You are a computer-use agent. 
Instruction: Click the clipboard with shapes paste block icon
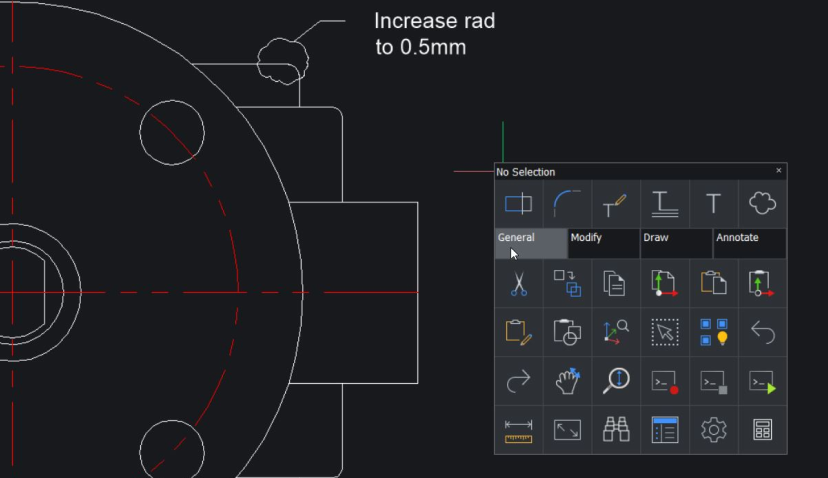(567, 332)
